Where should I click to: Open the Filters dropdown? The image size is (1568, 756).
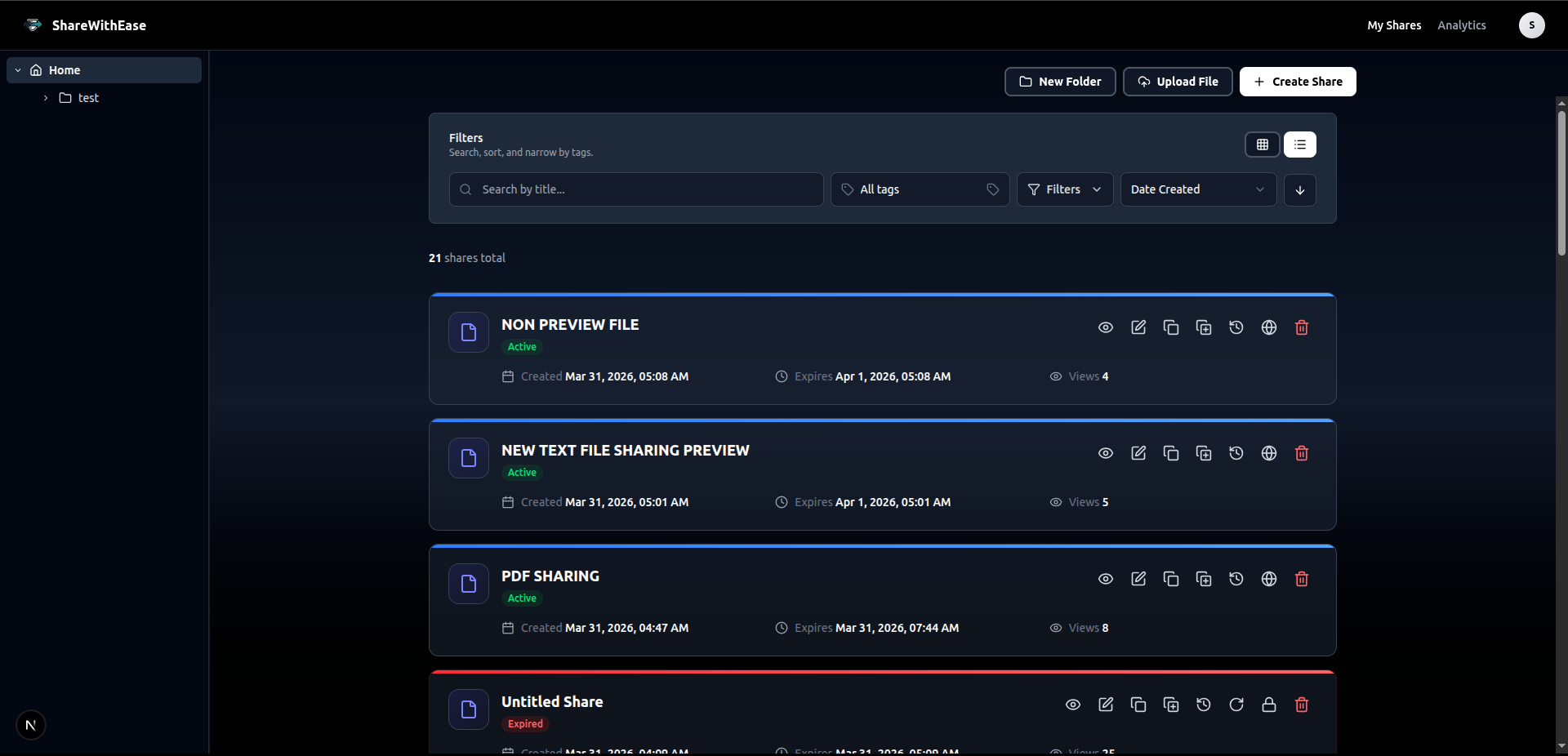(1065, 189)
